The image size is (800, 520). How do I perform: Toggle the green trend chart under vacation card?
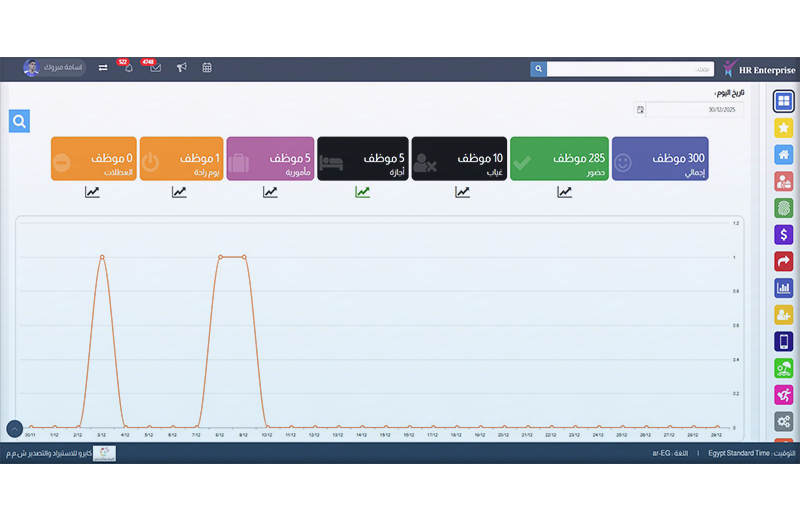pos(362,192)
